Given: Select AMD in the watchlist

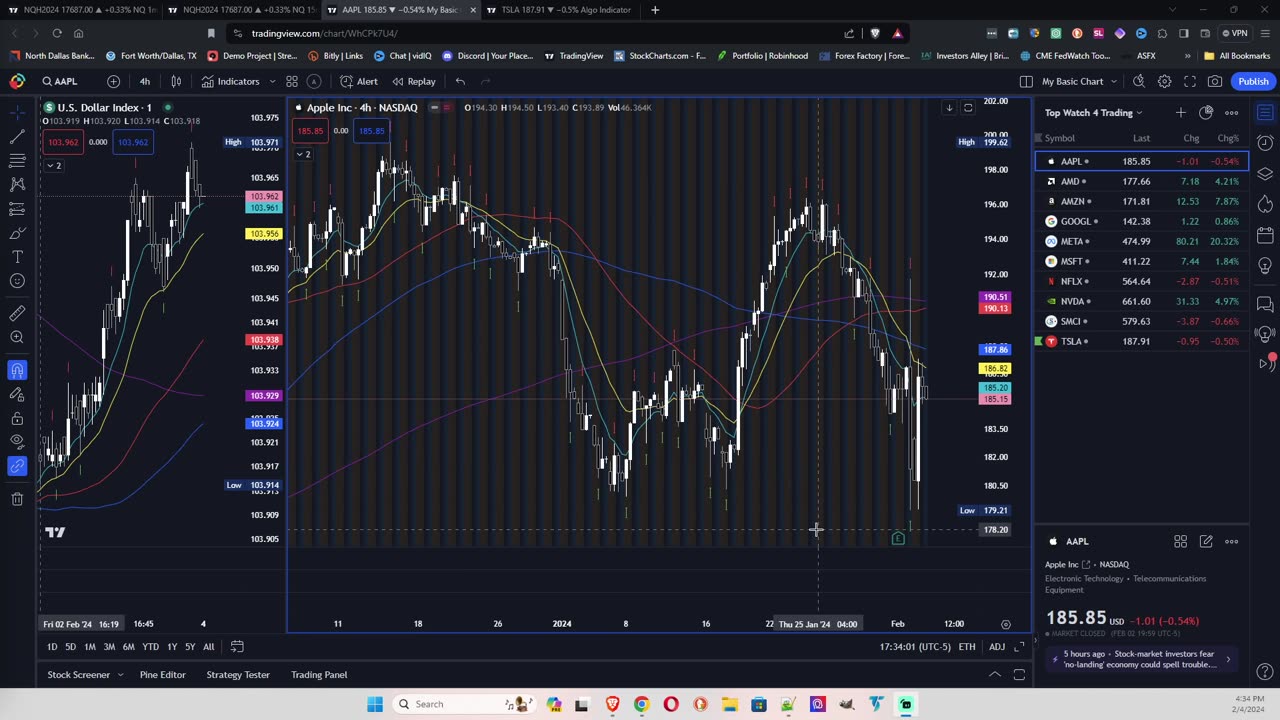Looking at the screenshot, I should tap(1142, 181).
